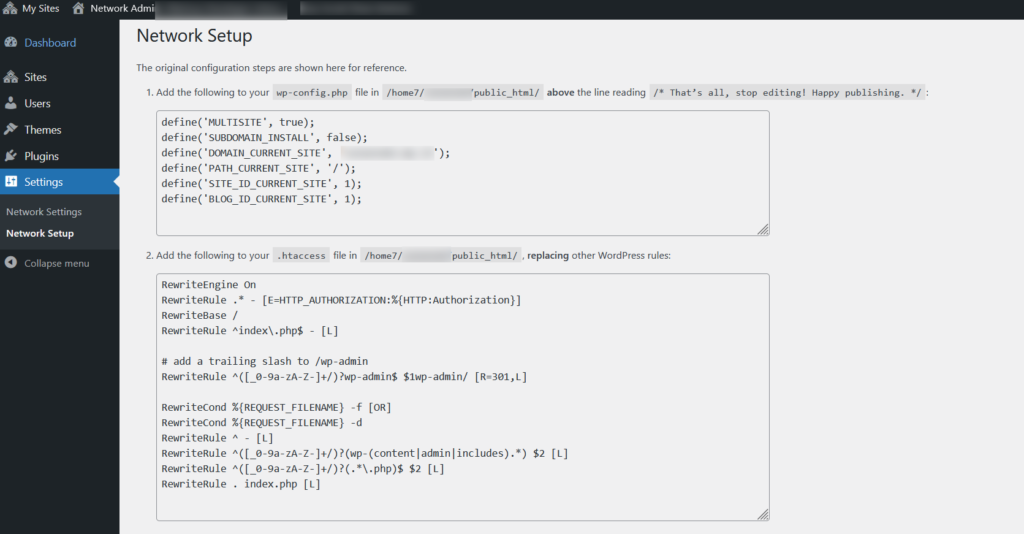Click the Plugins menu label
Viewport: 1024px width, 534px height.
pos(41,156)
